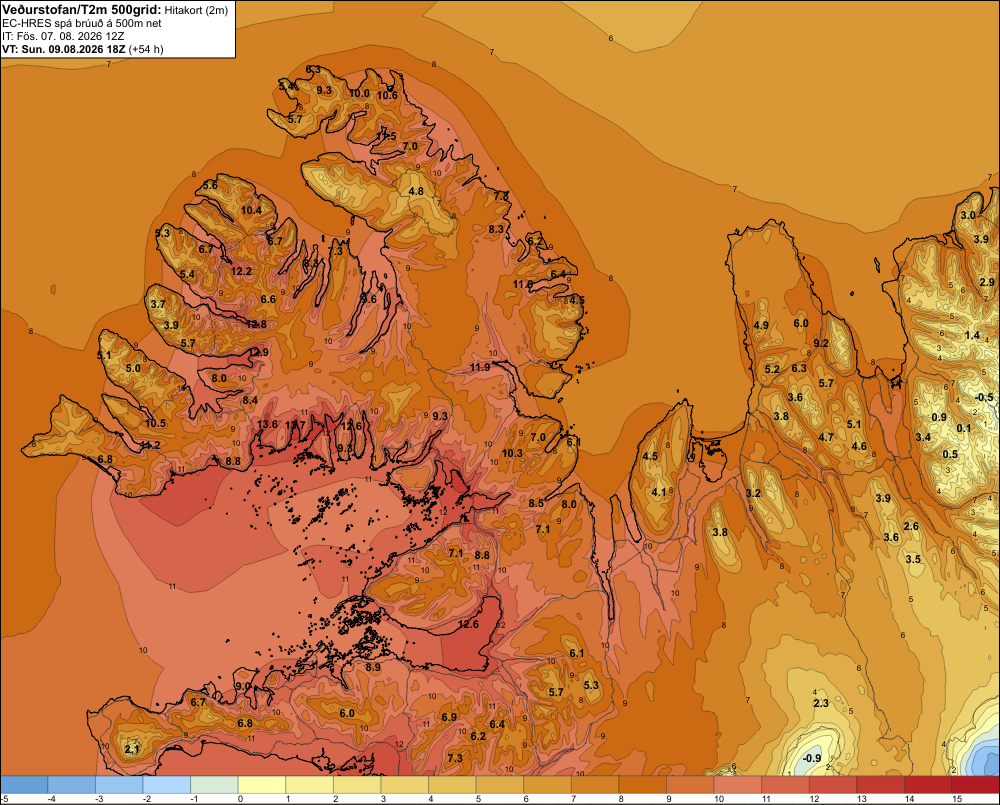The width and height of the screenshot is (1000, 805).
Task: Click the legend swatch between 0 and 1
Action: (x=261, y=785)
